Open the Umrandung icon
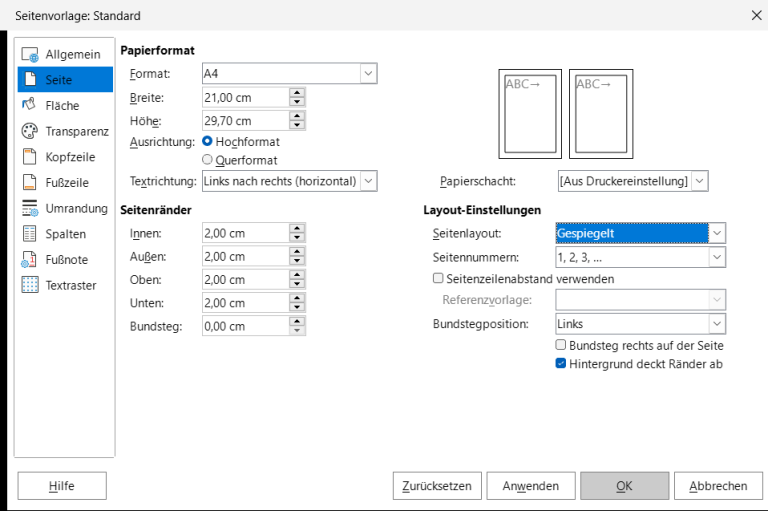This screenshot has width=768, height=511. (x=29, y=208)
